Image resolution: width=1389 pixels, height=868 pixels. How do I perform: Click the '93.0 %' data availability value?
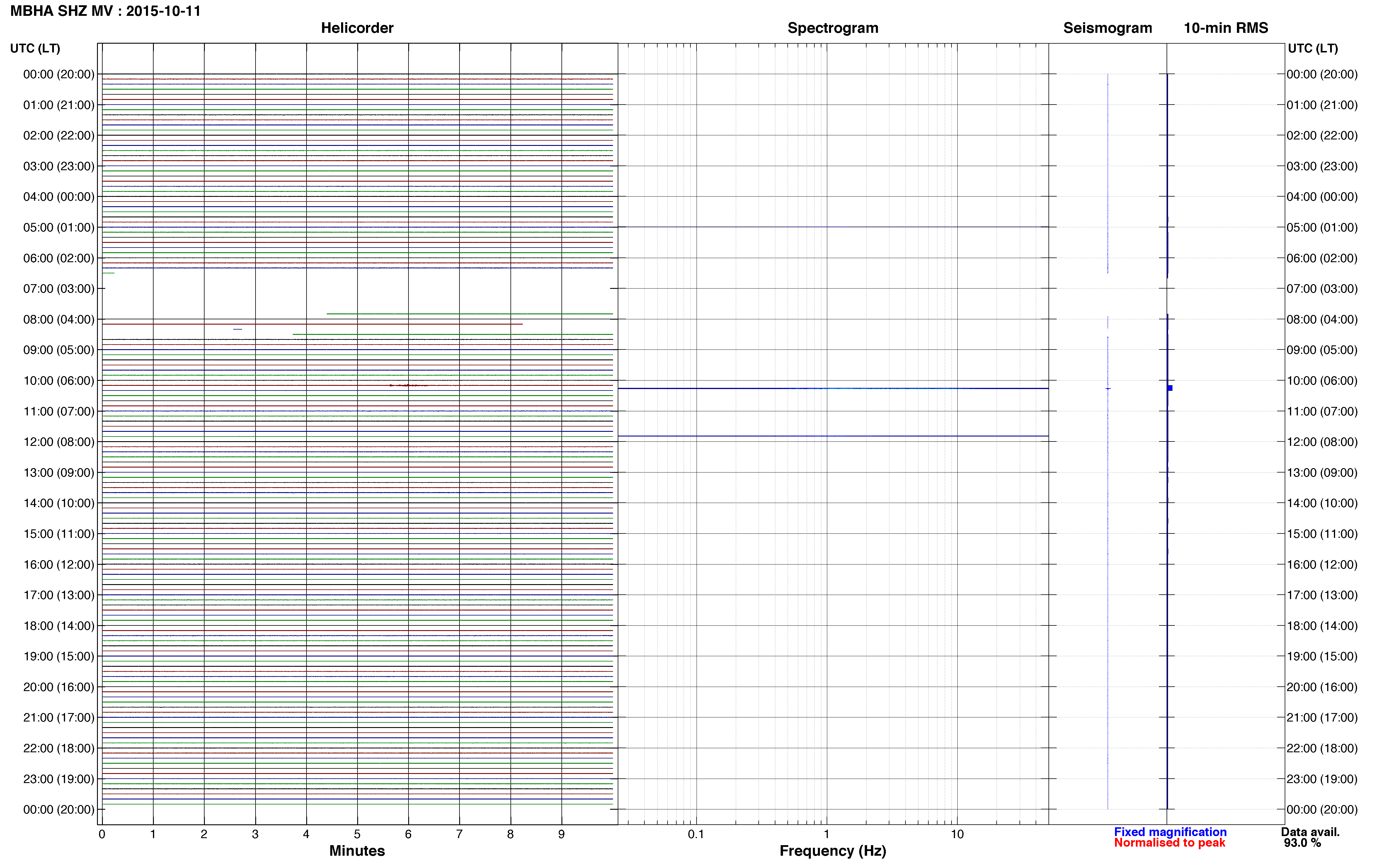1303,843
